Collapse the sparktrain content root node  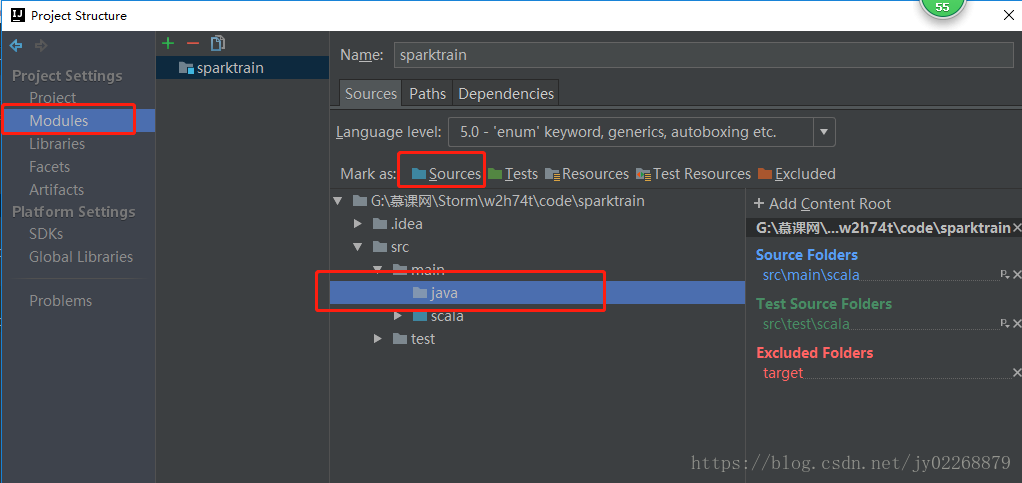(338, 201)
